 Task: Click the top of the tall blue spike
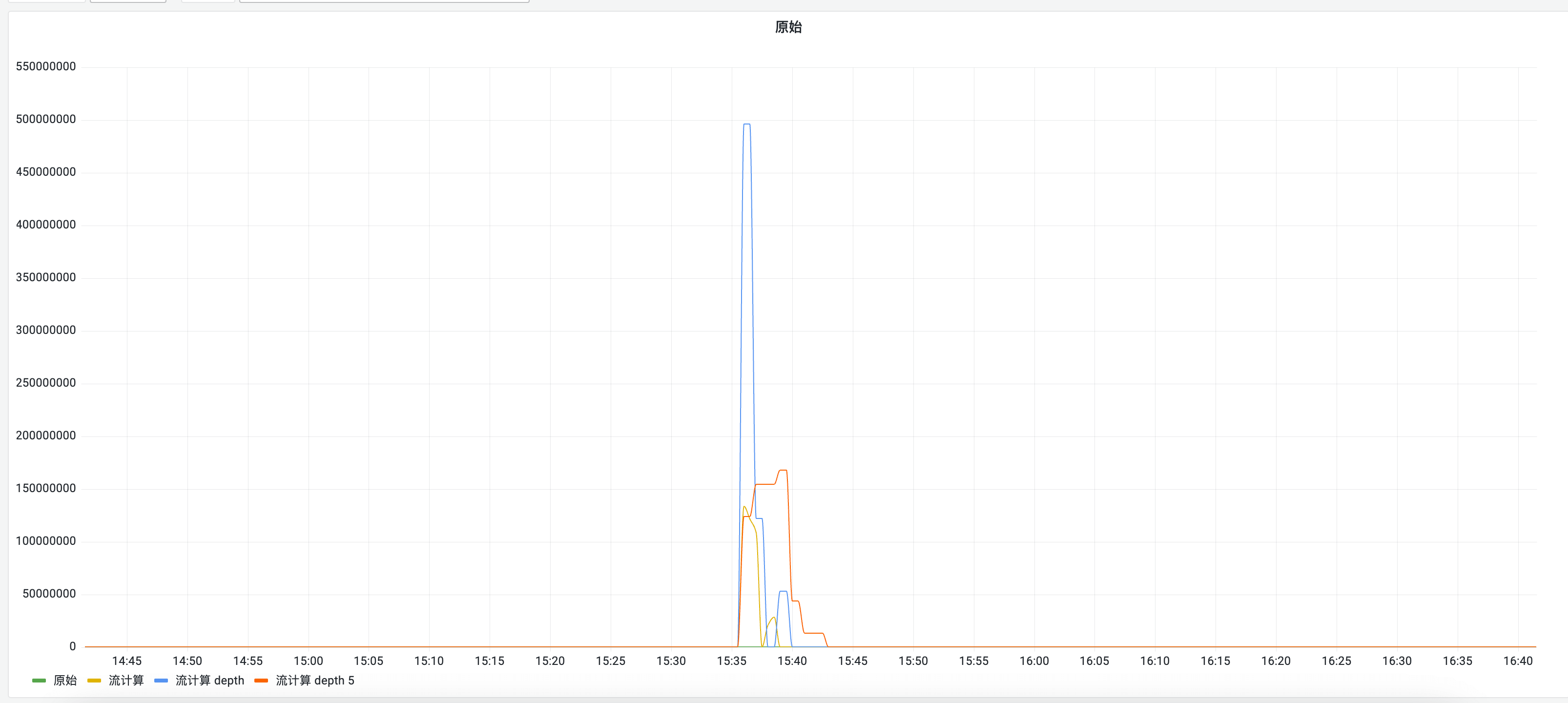point(747,125)
